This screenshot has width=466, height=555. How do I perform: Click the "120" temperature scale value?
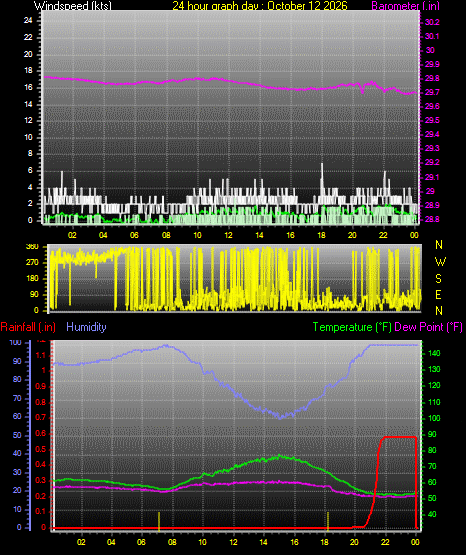point(434,385)
